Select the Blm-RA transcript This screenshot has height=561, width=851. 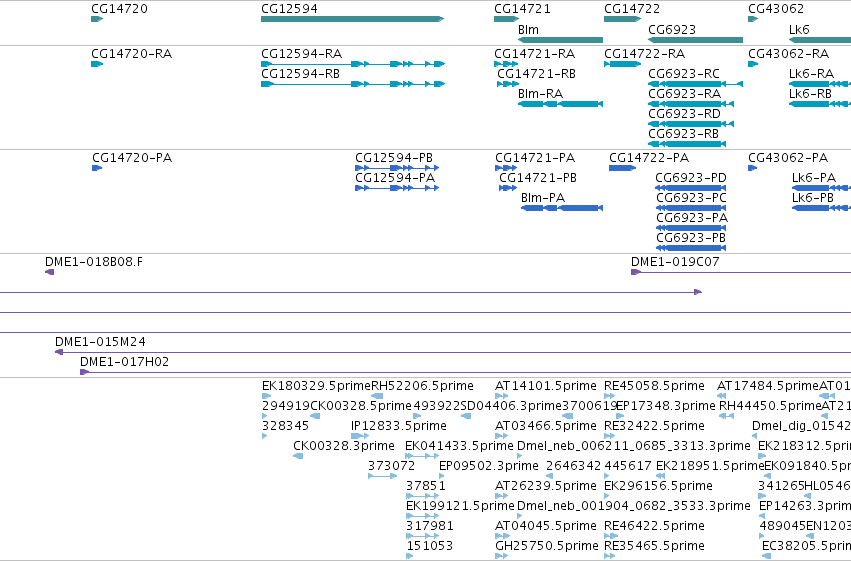click(x=561, y=104)
